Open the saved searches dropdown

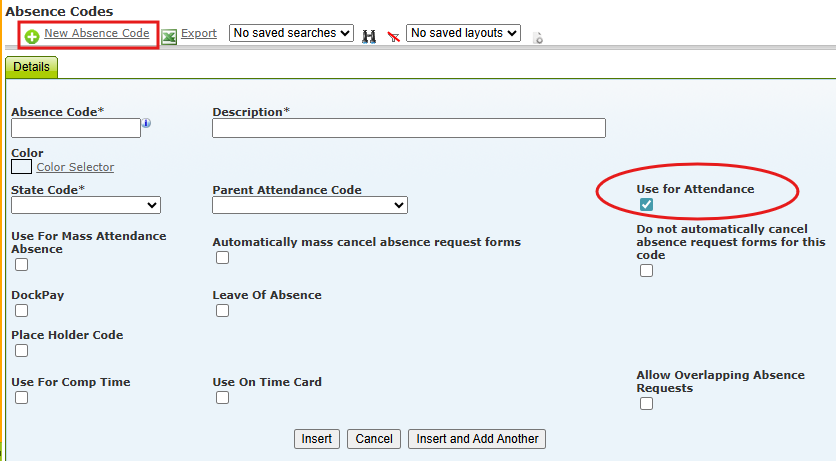pyautogui.click(x=291, y=33)
